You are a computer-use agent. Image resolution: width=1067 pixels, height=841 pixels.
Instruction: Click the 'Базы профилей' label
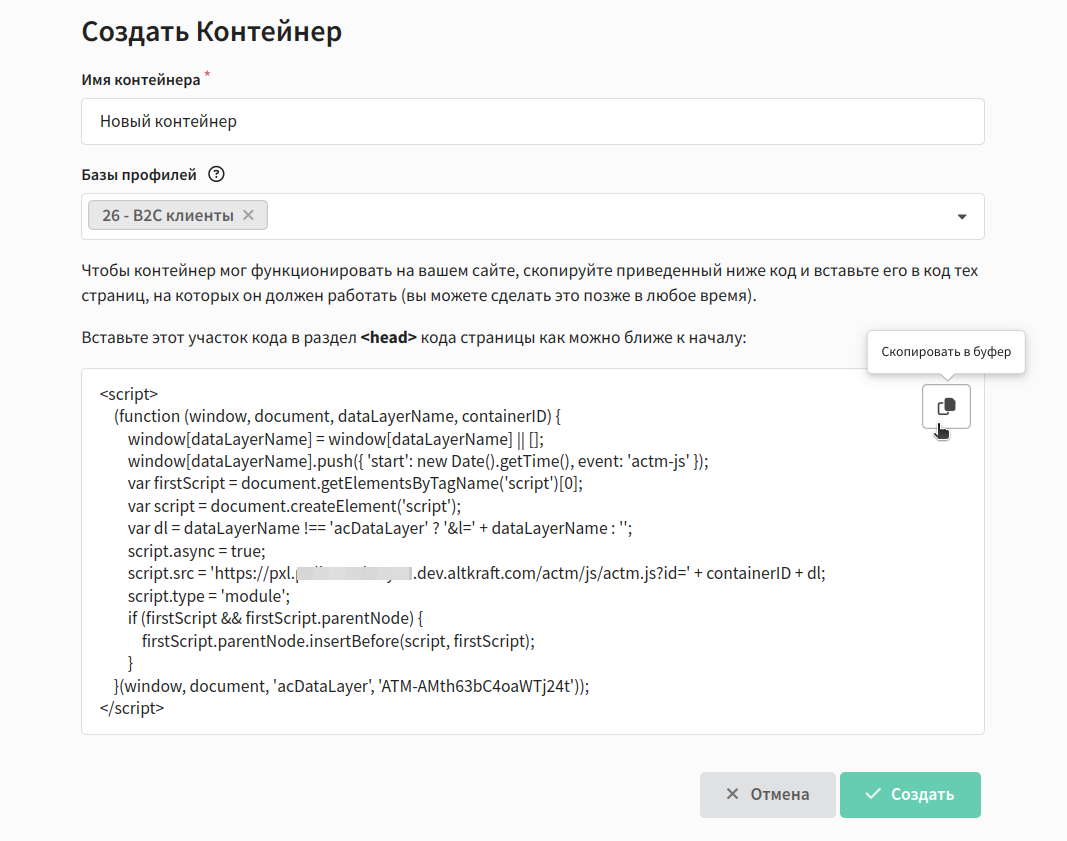(139, 175)
